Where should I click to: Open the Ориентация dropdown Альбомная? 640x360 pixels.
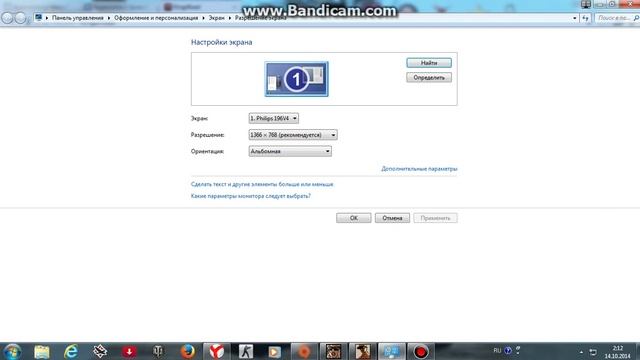pyautogui.click(x=290, y=151)
